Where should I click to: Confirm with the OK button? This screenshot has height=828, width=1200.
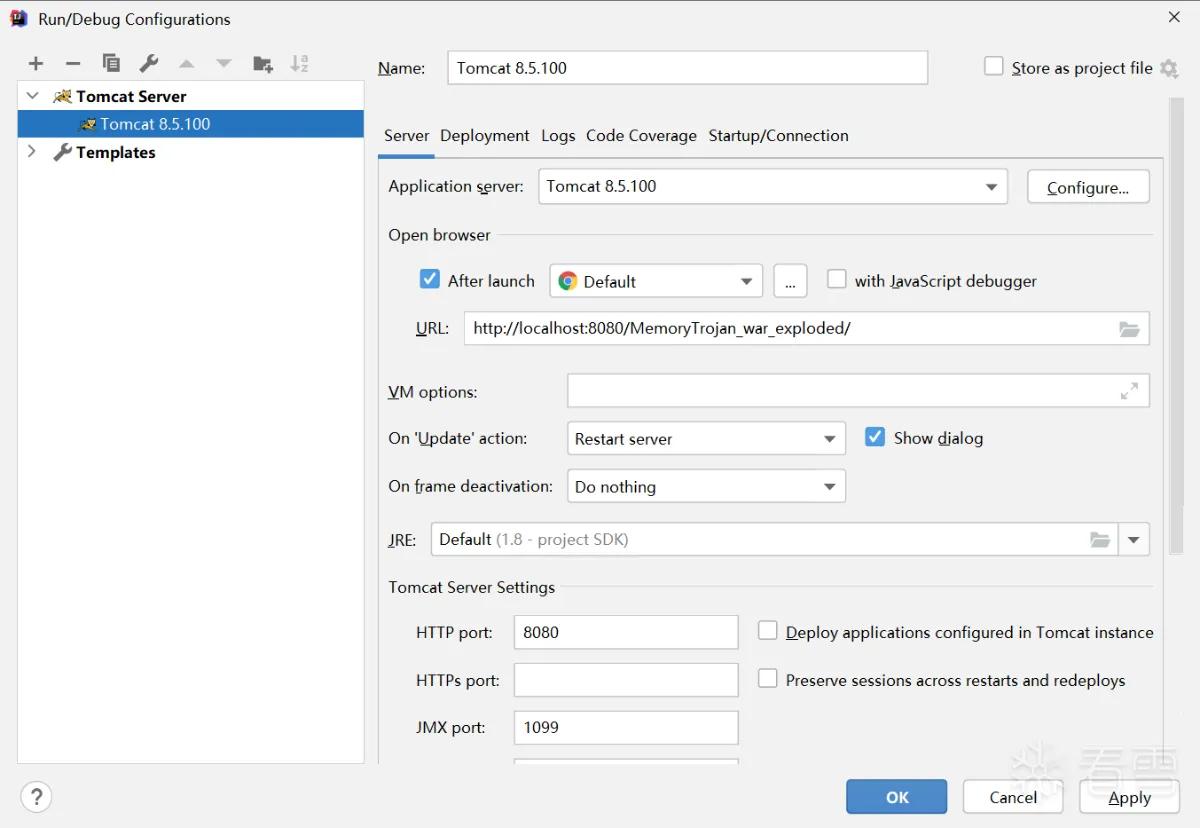[897, 797]
